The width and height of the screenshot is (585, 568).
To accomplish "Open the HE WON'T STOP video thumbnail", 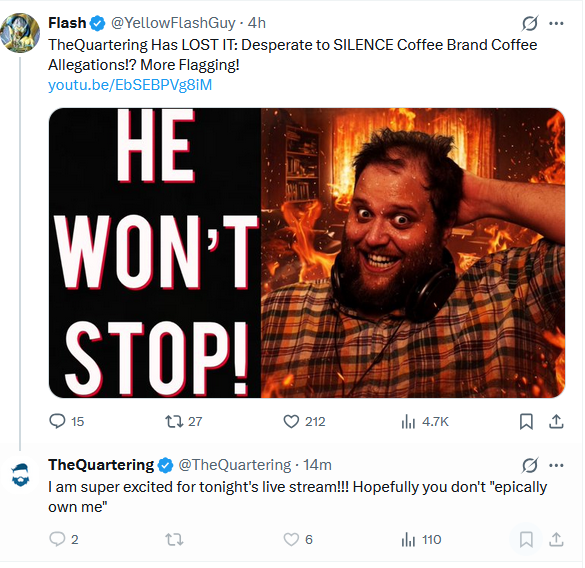I will (x=307, y=253).
